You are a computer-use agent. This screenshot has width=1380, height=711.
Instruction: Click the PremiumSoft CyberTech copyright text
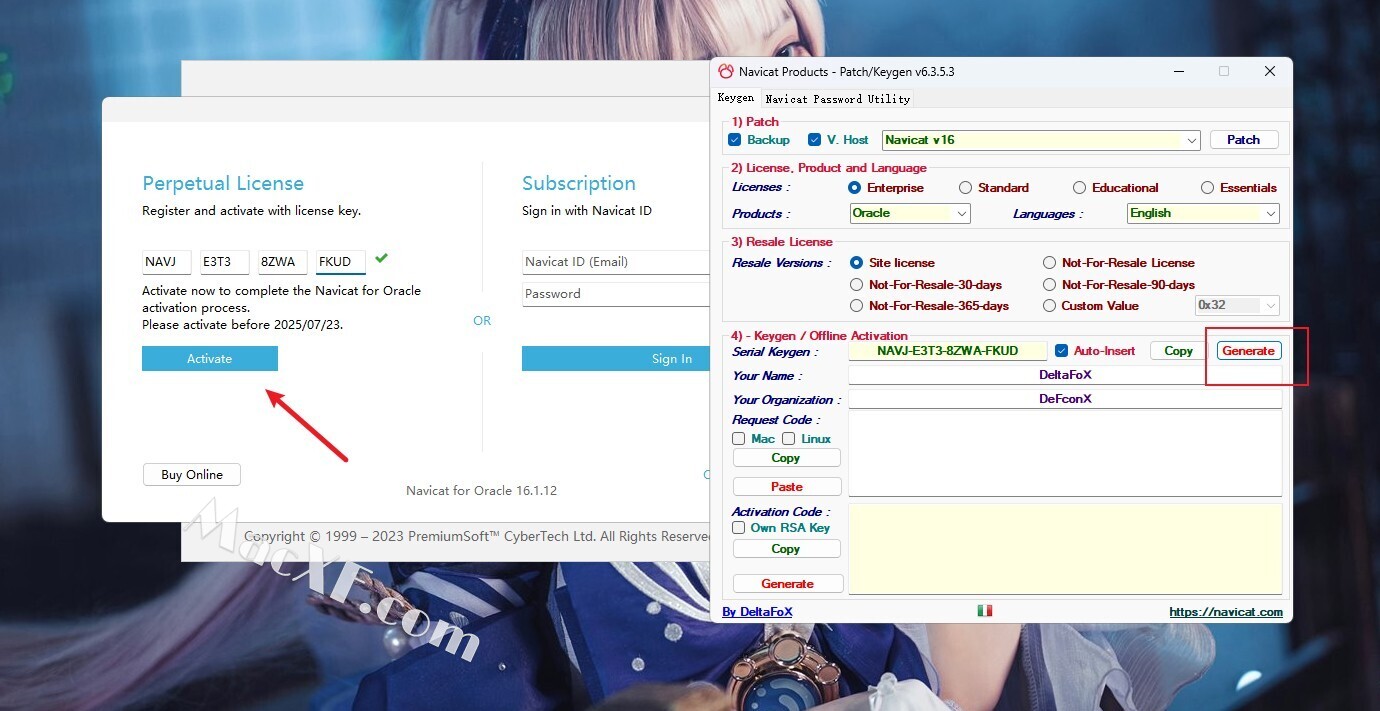click(x=477, y=536)
